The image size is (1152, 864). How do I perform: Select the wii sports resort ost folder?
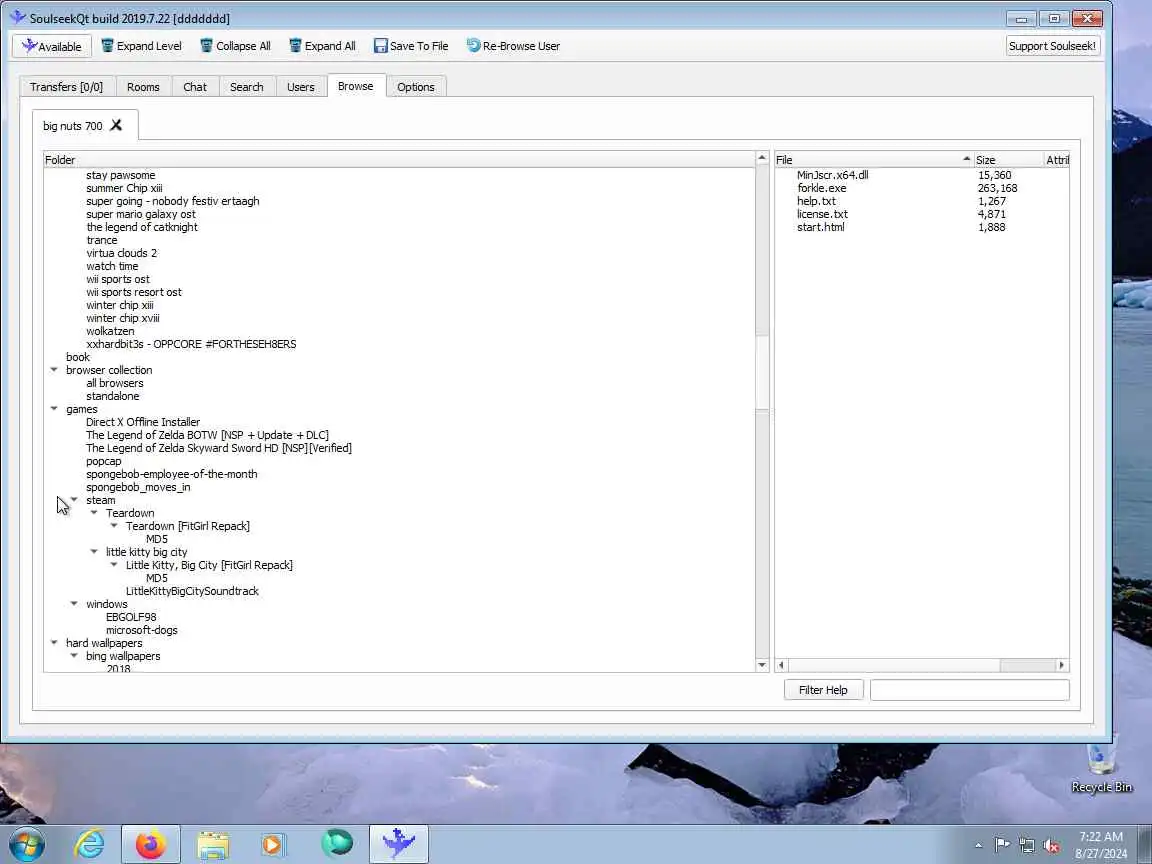134,292
